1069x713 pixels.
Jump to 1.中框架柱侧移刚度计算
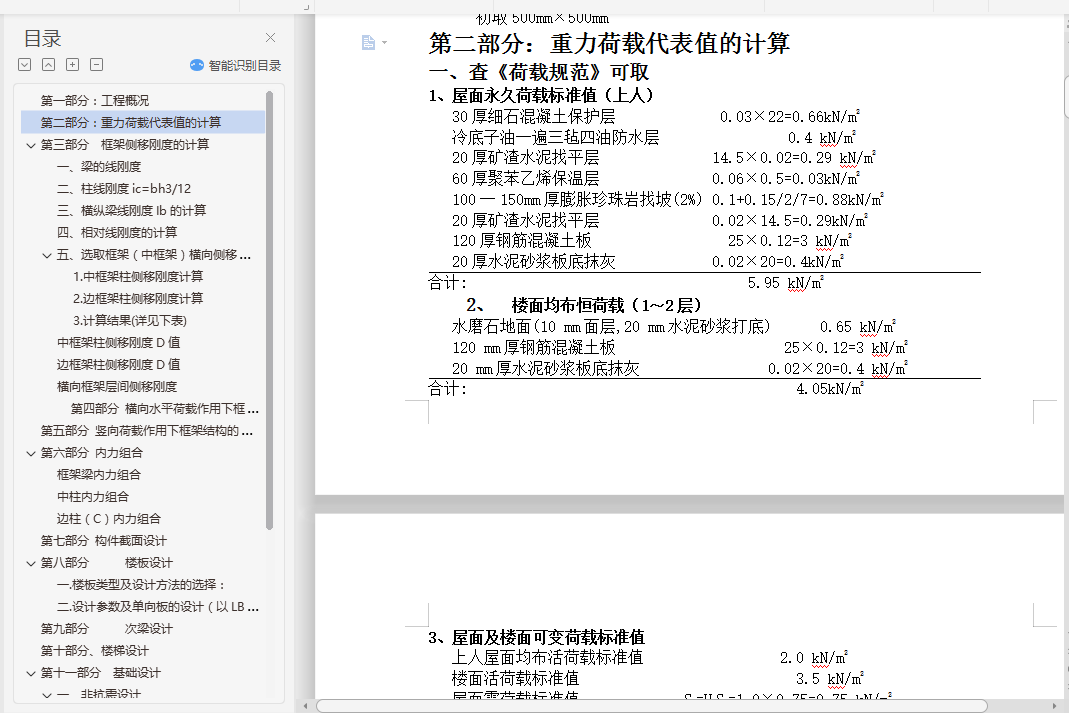[138, 277]
